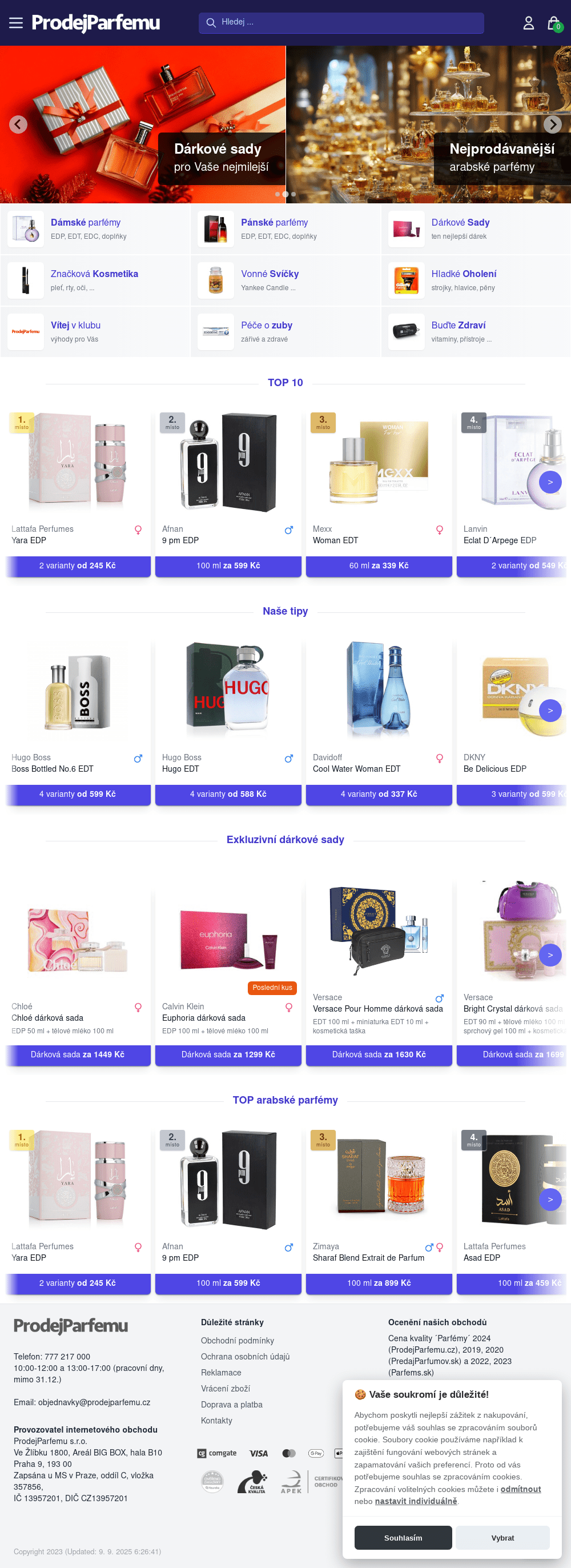Advance TOP arabské parfémy carousel arrow
Image resolution: width=571 pixels, height=1568 pixels.
pos(550,1199)
